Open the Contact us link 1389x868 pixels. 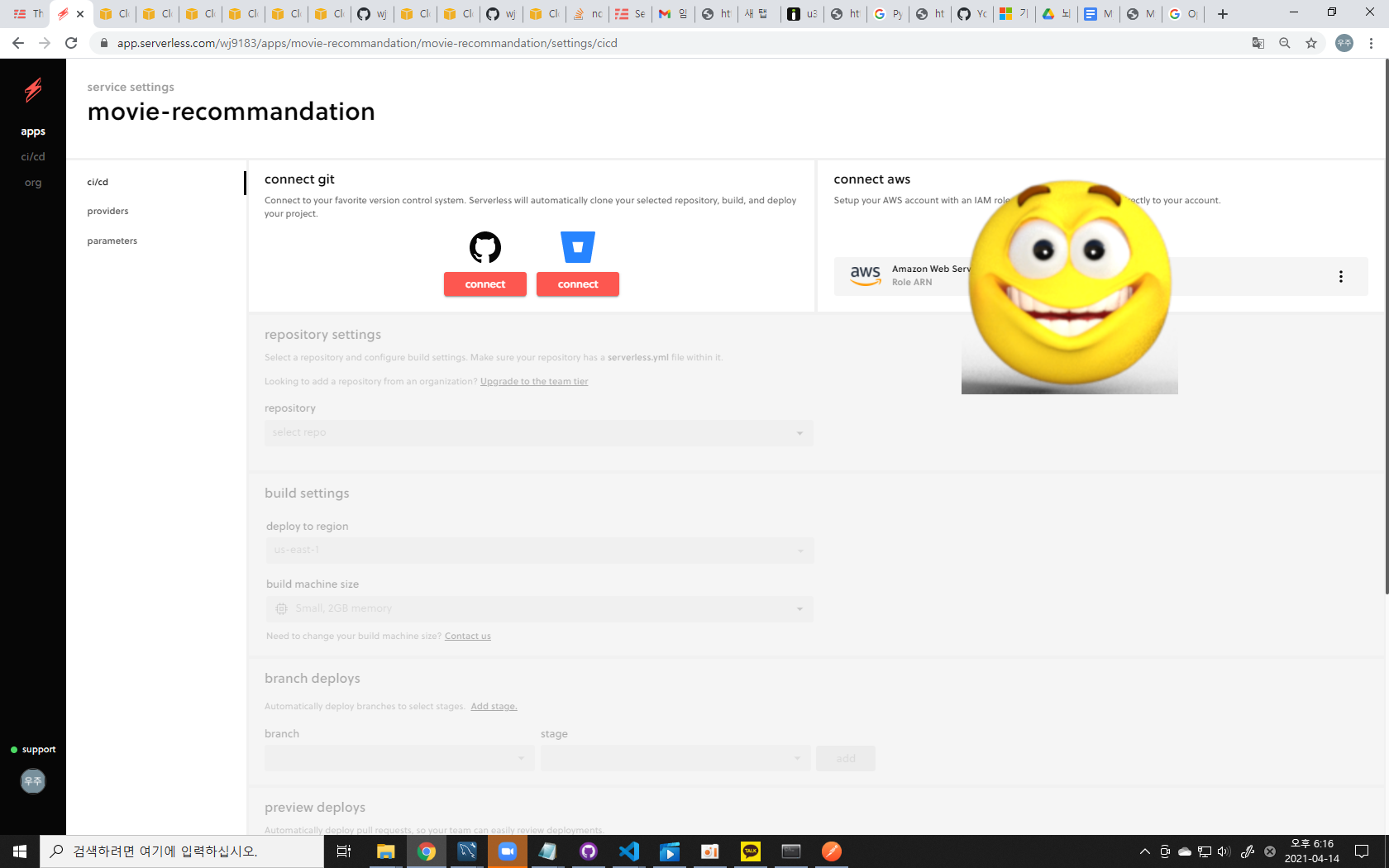[x=468, y=636]
